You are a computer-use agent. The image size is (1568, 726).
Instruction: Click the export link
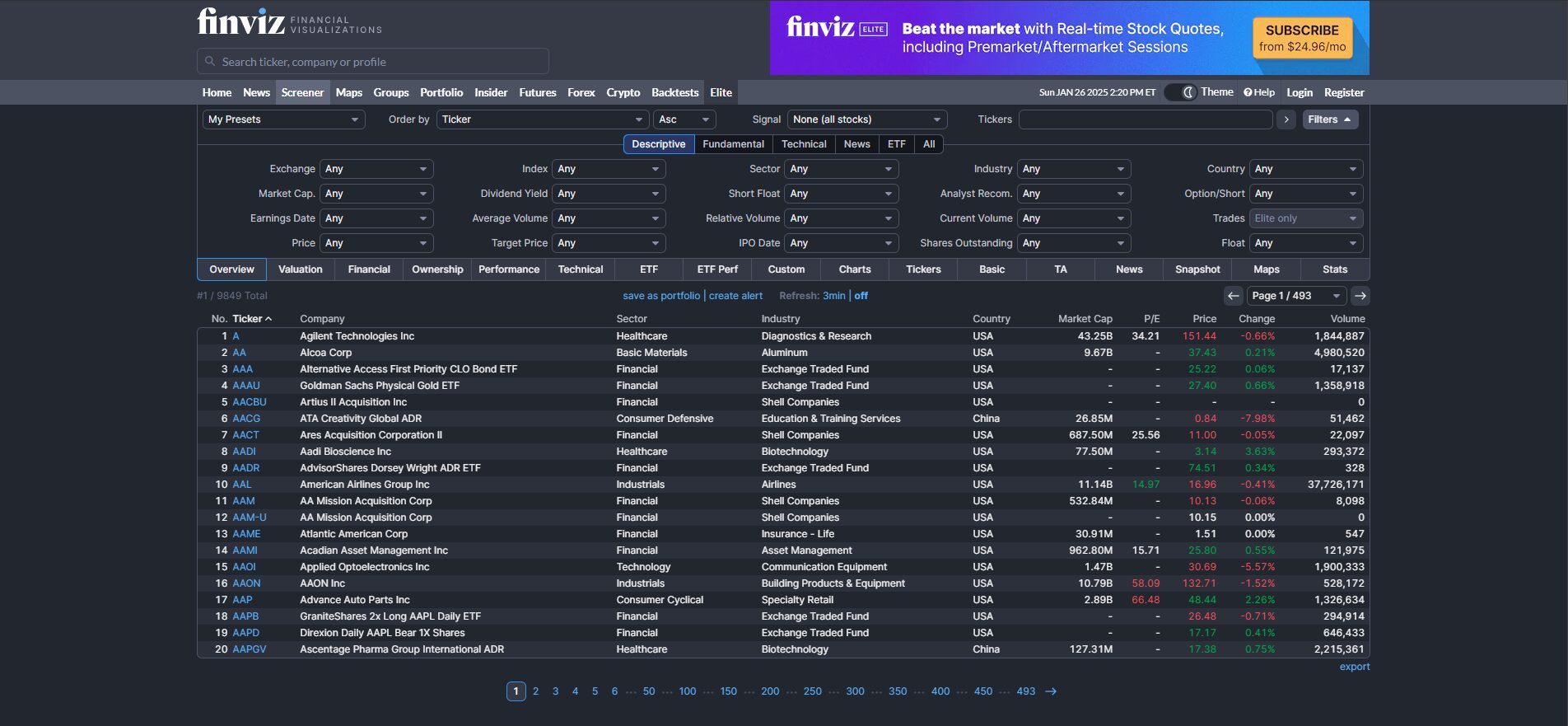pos(1355,667)
